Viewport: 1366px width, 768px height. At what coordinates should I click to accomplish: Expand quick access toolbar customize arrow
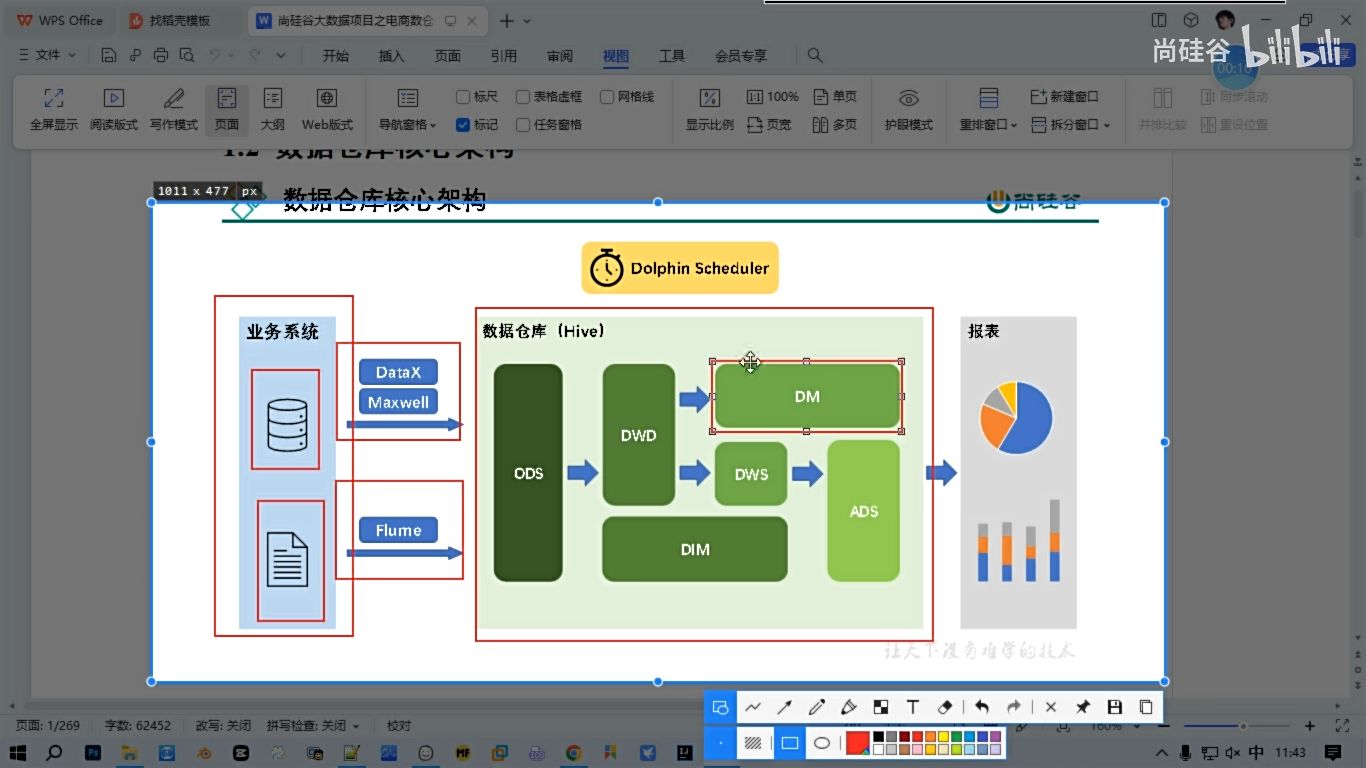click(281, 56)
